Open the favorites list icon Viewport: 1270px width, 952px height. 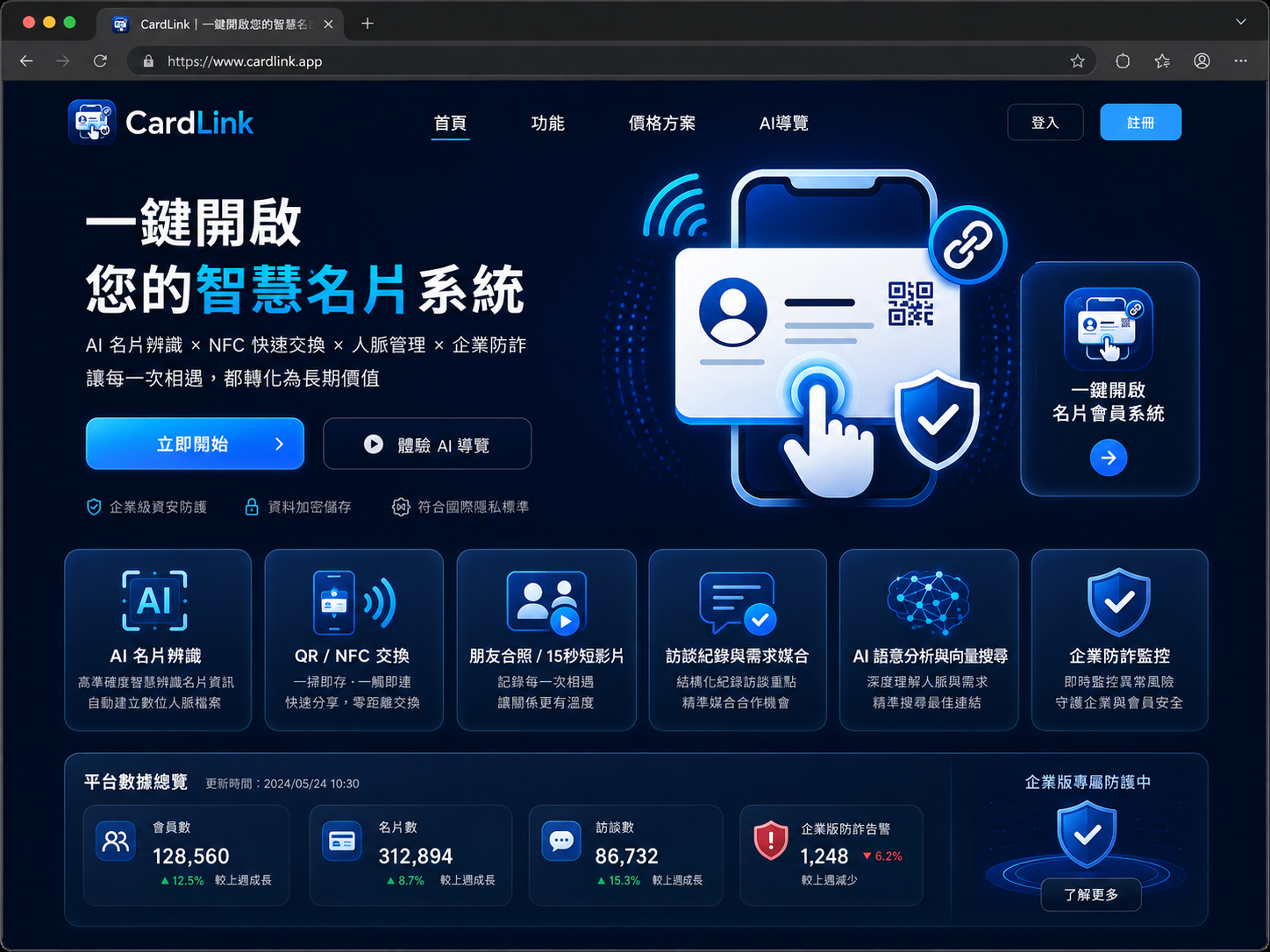(1162, 61)
